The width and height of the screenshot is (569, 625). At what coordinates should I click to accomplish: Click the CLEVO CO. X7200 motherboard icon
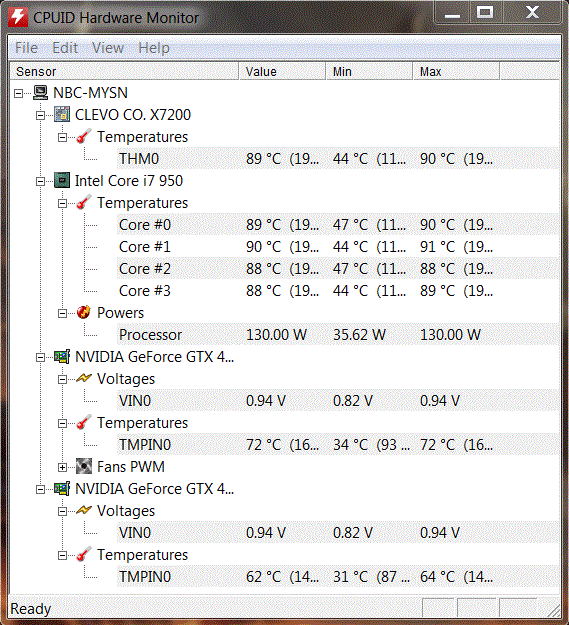point(62,115)
